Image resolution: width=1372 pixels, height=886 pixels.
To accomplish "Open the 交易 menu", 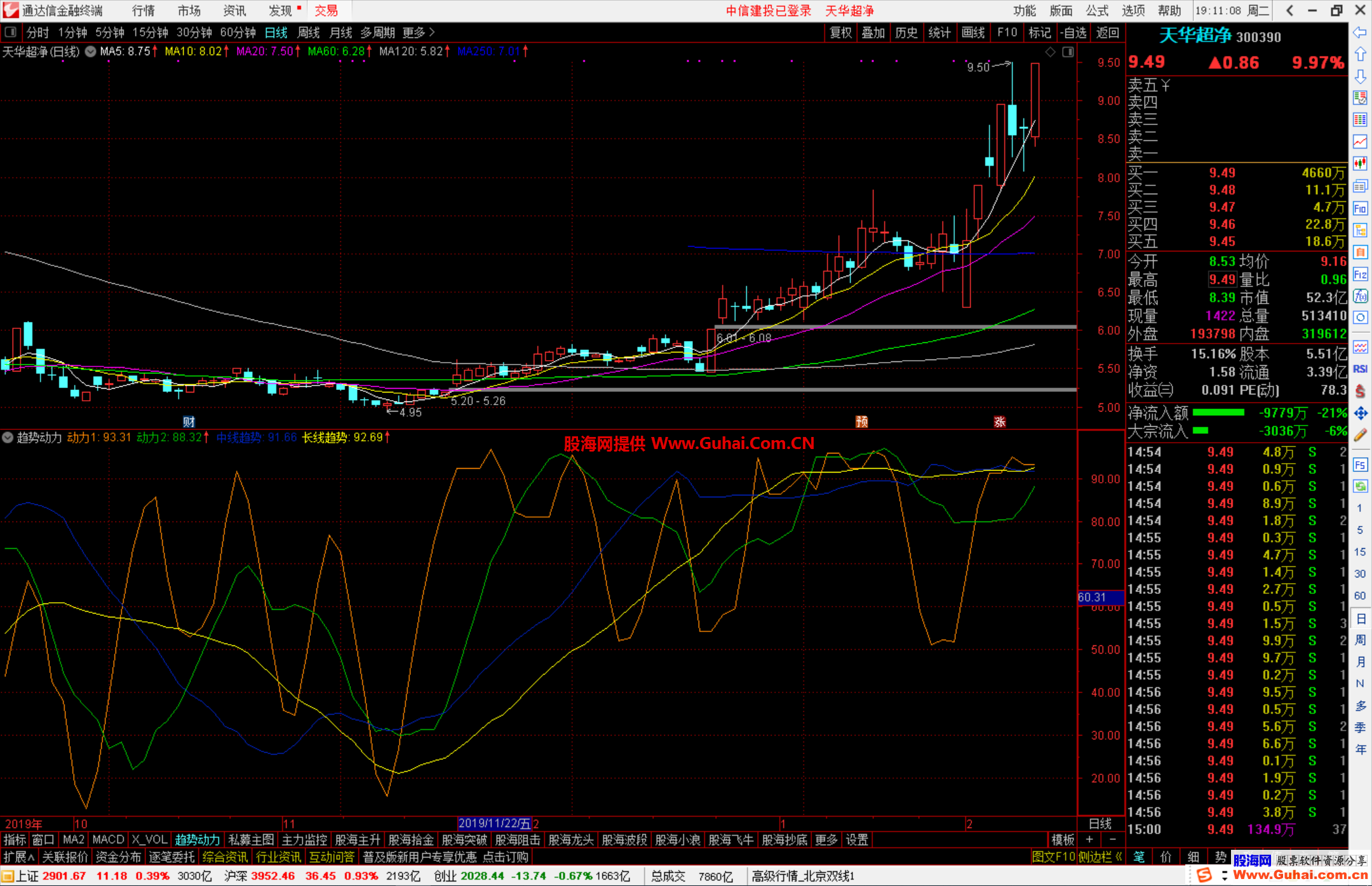I will [x=326, y=11].
